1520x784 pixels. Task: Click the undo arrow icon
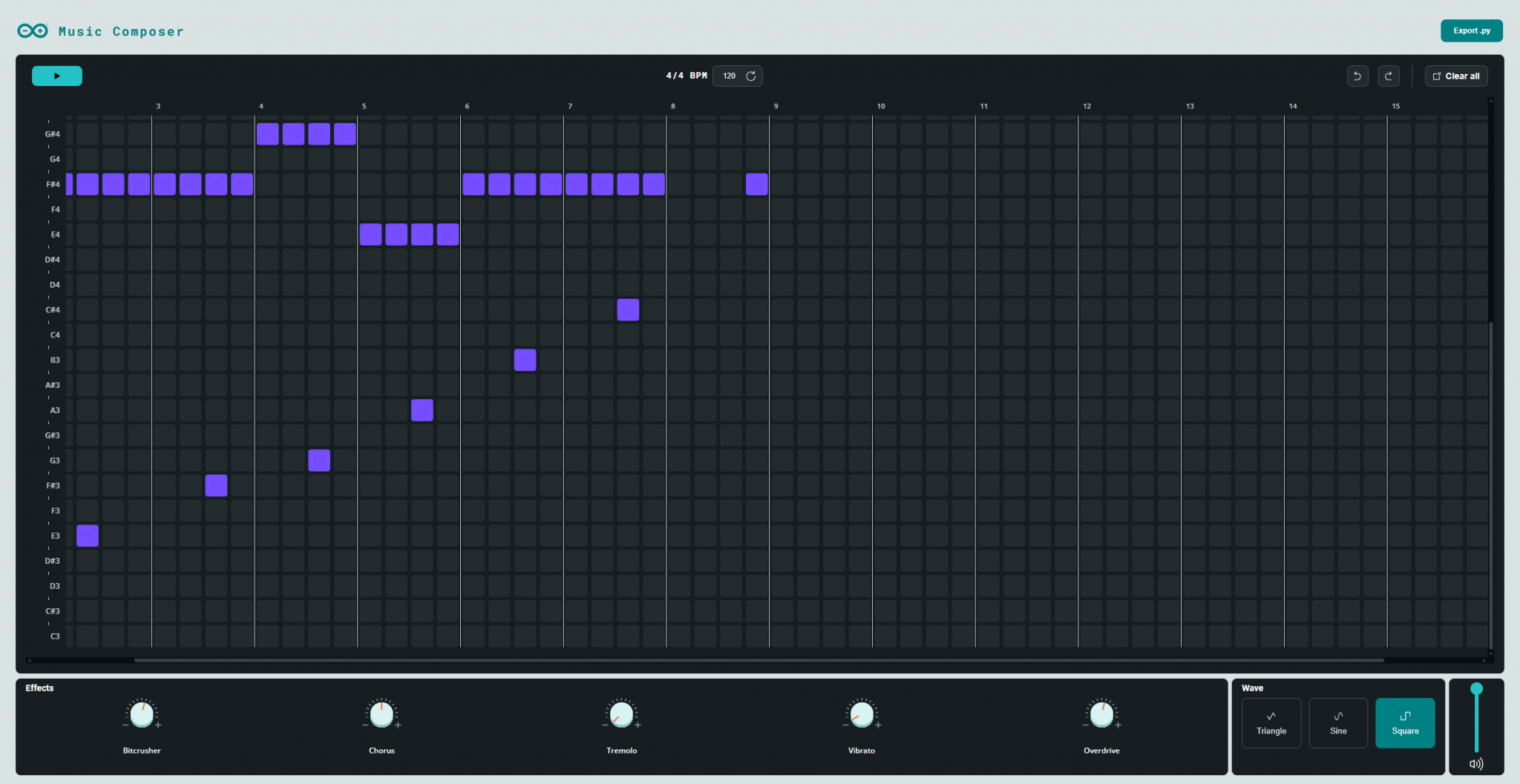(1357, 76)
